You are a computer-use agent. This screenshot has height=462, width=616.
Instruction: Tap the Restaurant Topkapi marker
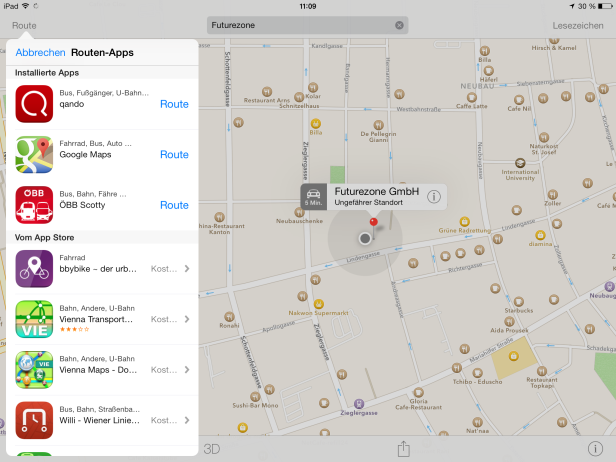pyautogui.click(x=542, y=370)
